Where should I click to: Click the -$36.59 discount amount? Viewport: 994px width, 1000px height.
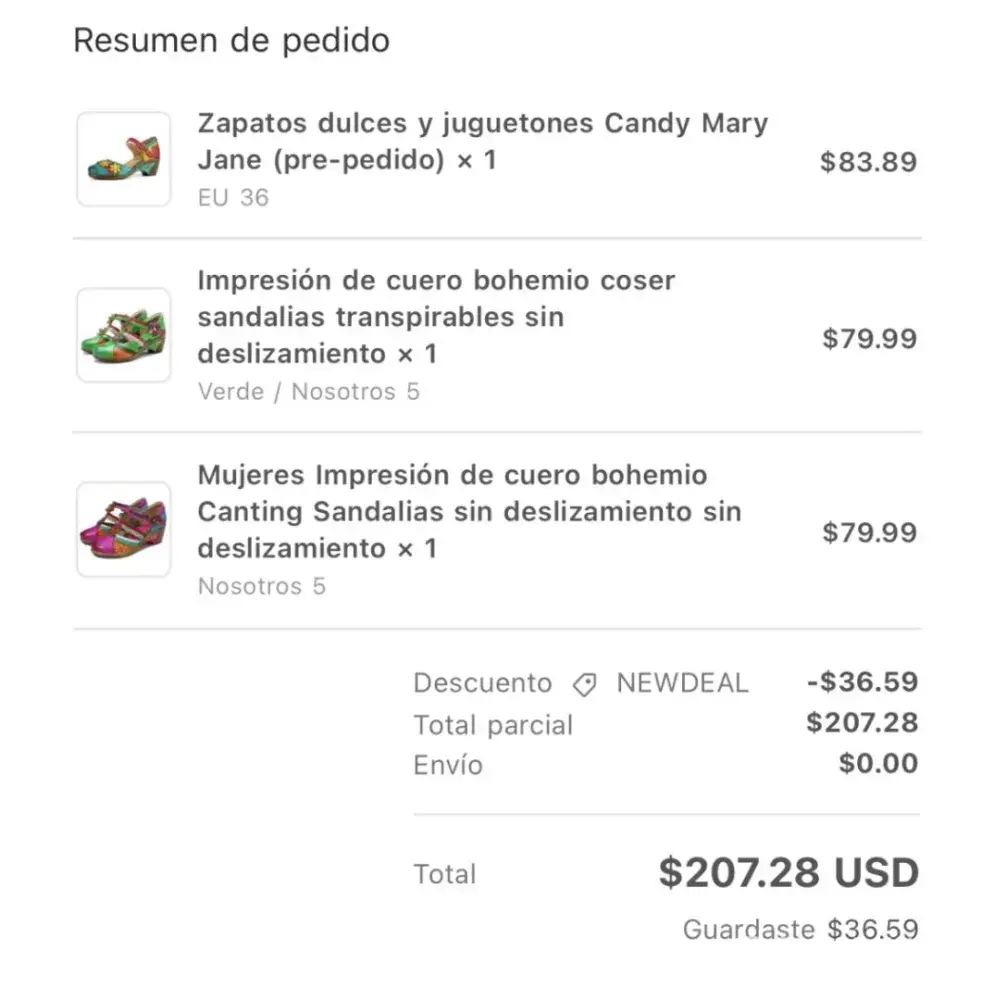[x=862, y=683]
